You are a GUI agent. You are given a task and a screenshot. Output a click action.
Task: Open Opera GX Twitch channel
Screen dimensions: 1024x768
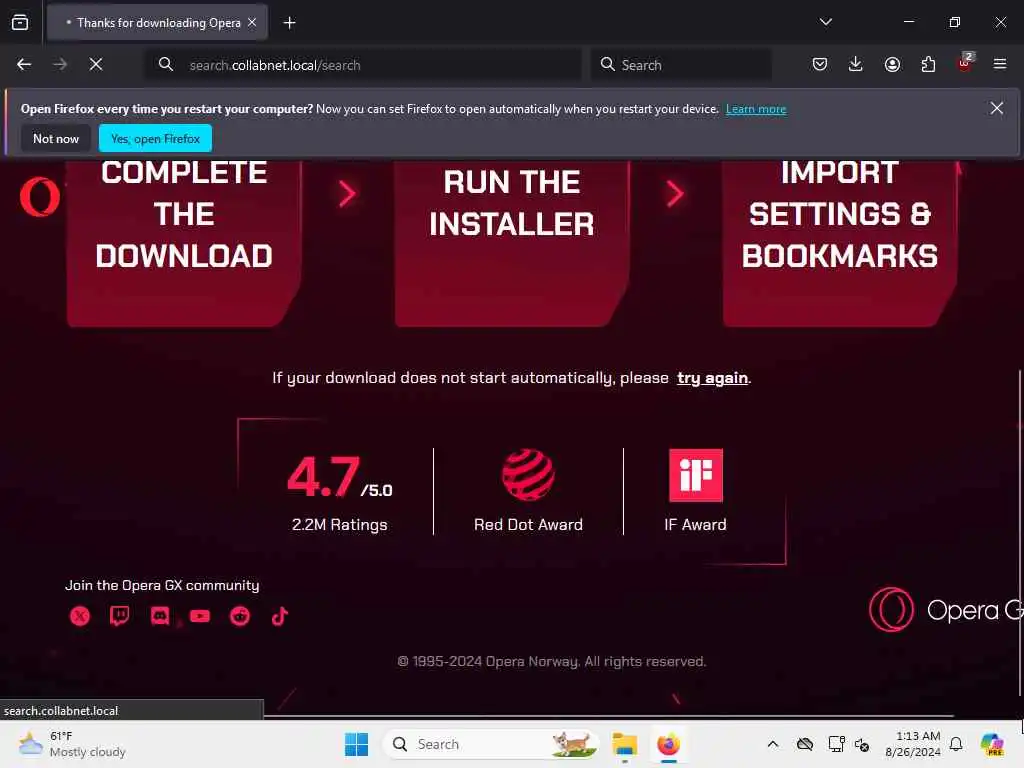coord(120,616)
